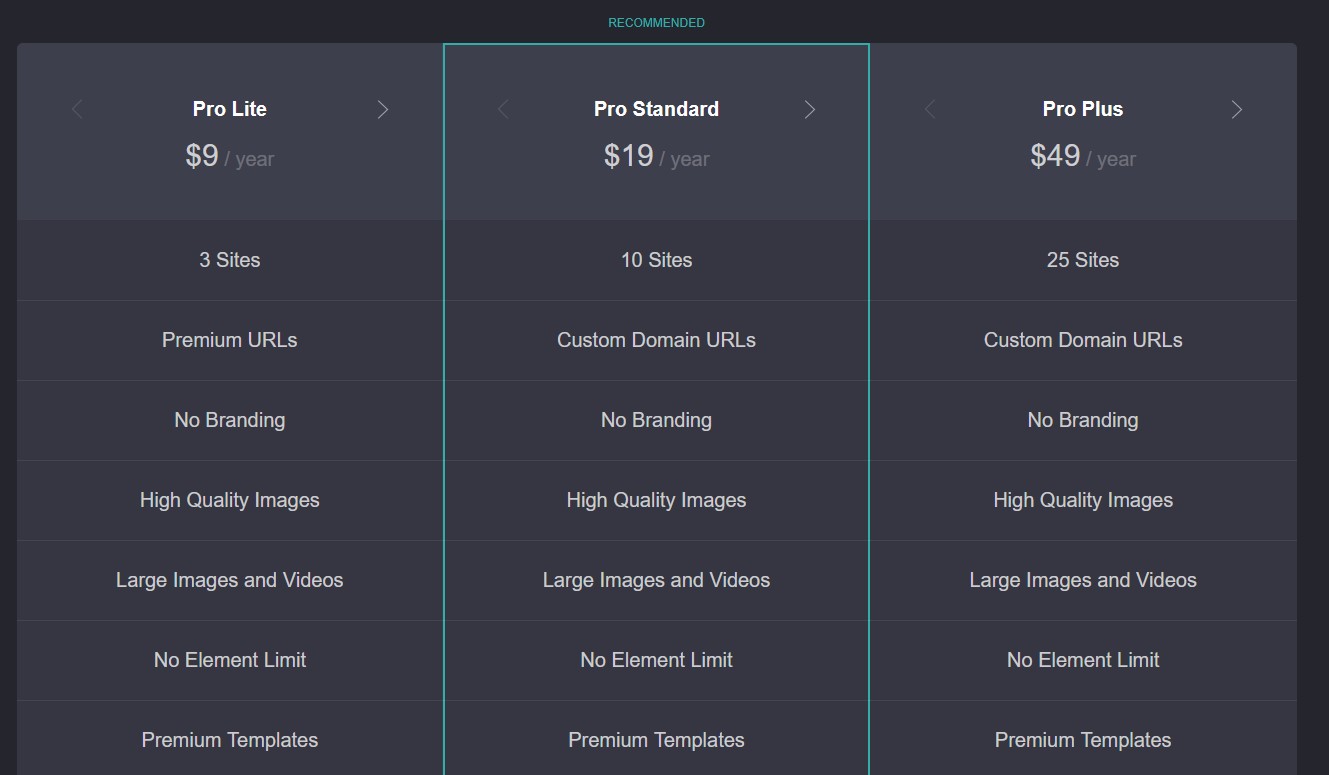This screenshot has height=775, width=1329.
Task: Click the 10 Sites feature
Action: tap(656, 260)
